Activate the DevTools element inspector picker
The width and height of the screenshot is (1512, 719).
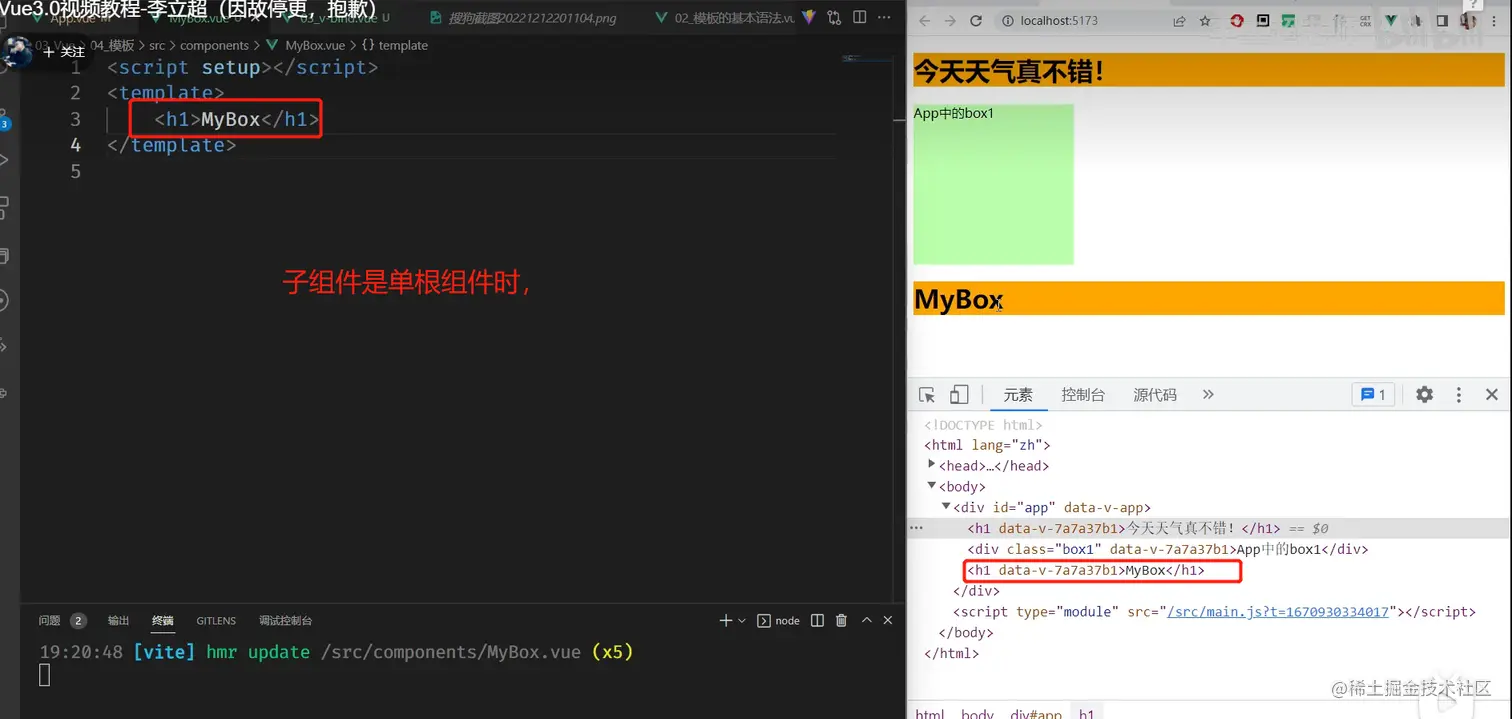(x=927, y=395)
